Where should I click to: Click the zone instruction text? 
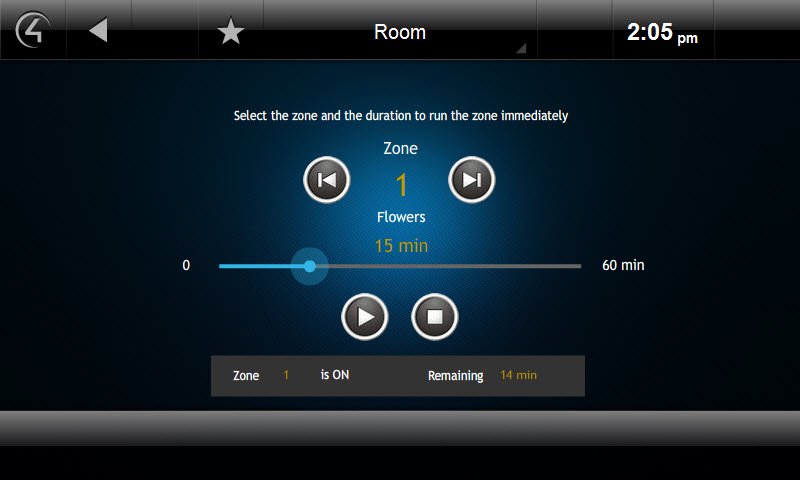pyautogui.click(x=401, y=116)
